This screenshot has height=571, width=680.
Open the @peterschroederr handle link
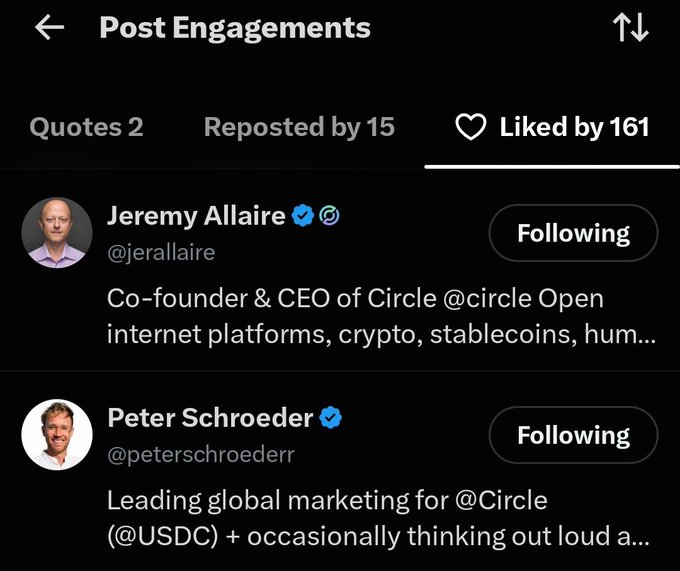(x=201, y=454)
